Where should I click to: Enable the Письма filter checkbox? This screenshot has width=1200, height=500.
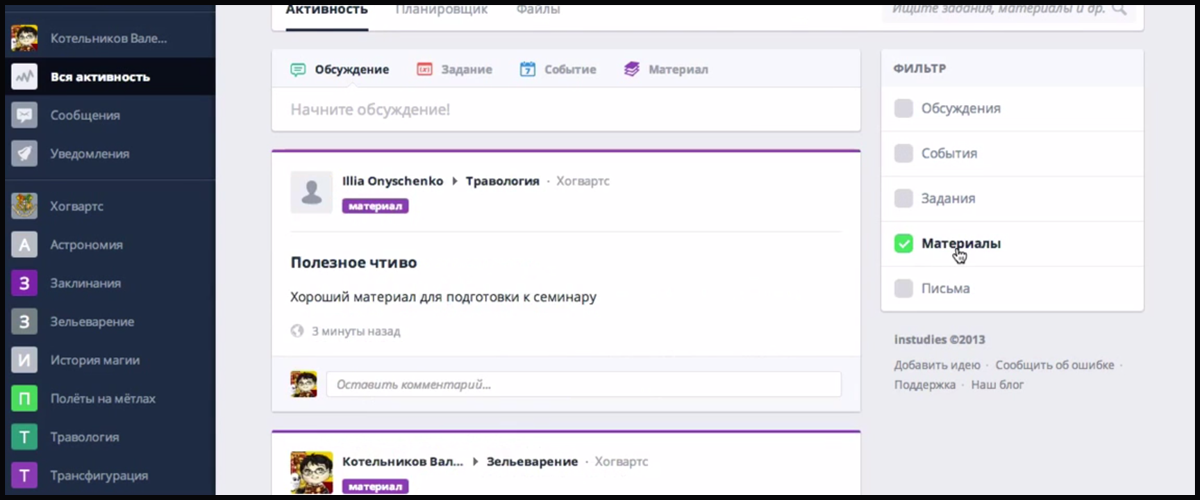[x=904, y=288]
